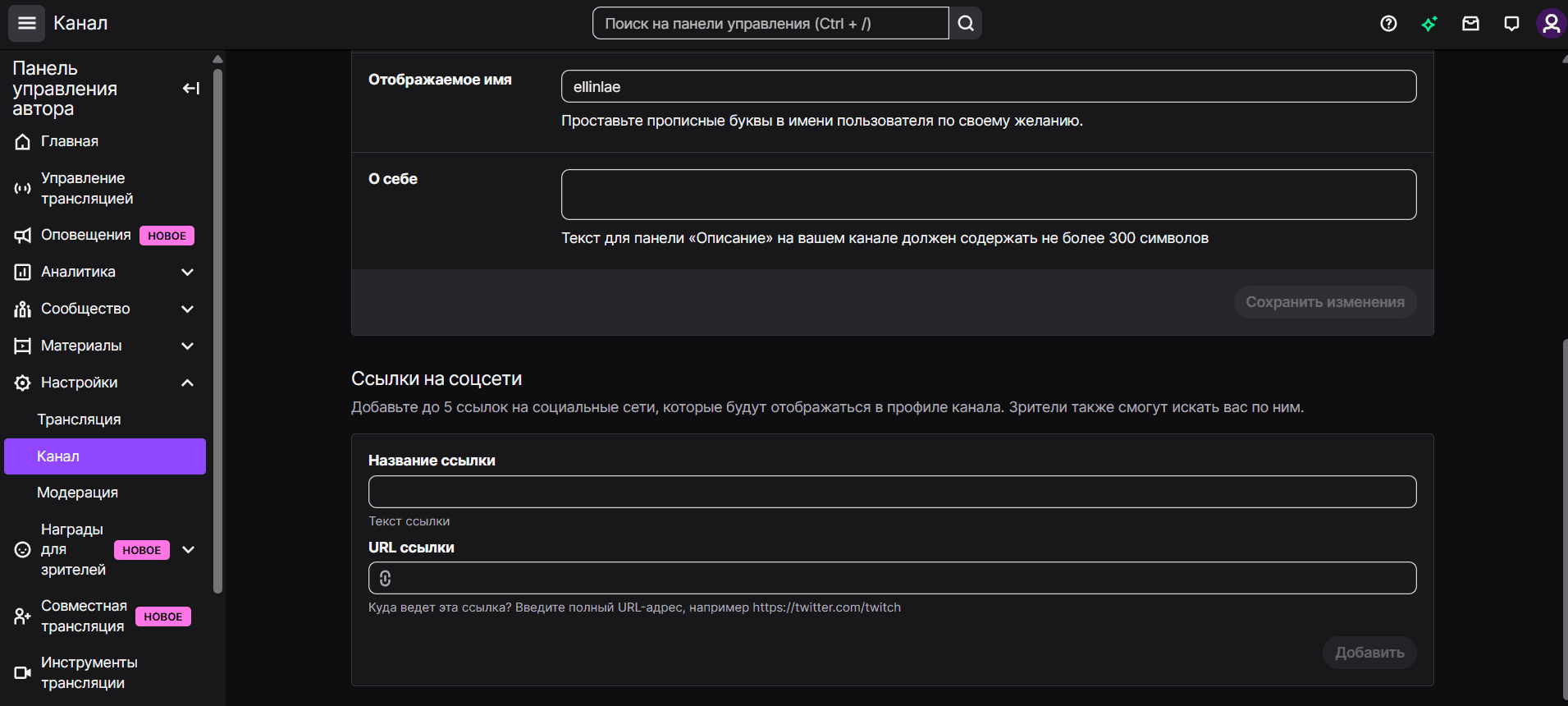Viewport: 1568px width, 706px height.
Task: Collapse the Настройки section
Action: [x=187, y=383]
